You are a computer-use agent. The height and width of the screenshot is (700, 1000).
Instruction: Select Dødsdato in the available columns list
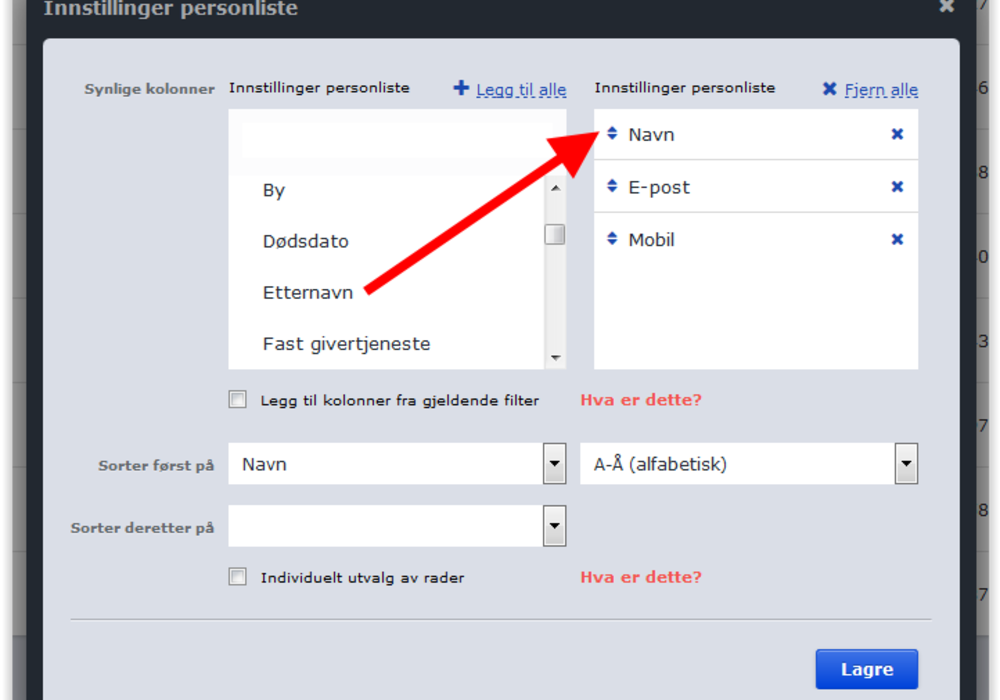pos(305,242)
